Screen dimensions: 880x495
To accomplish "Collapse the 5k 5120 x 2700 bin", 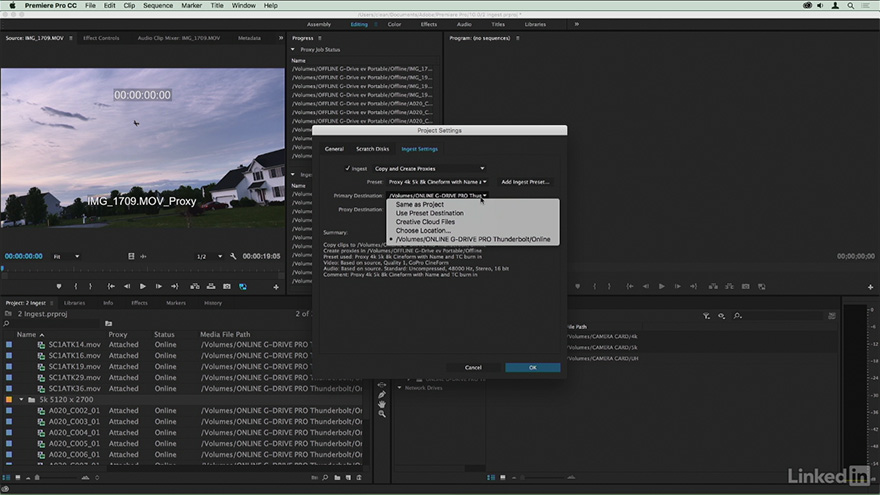I will (21, 400).
